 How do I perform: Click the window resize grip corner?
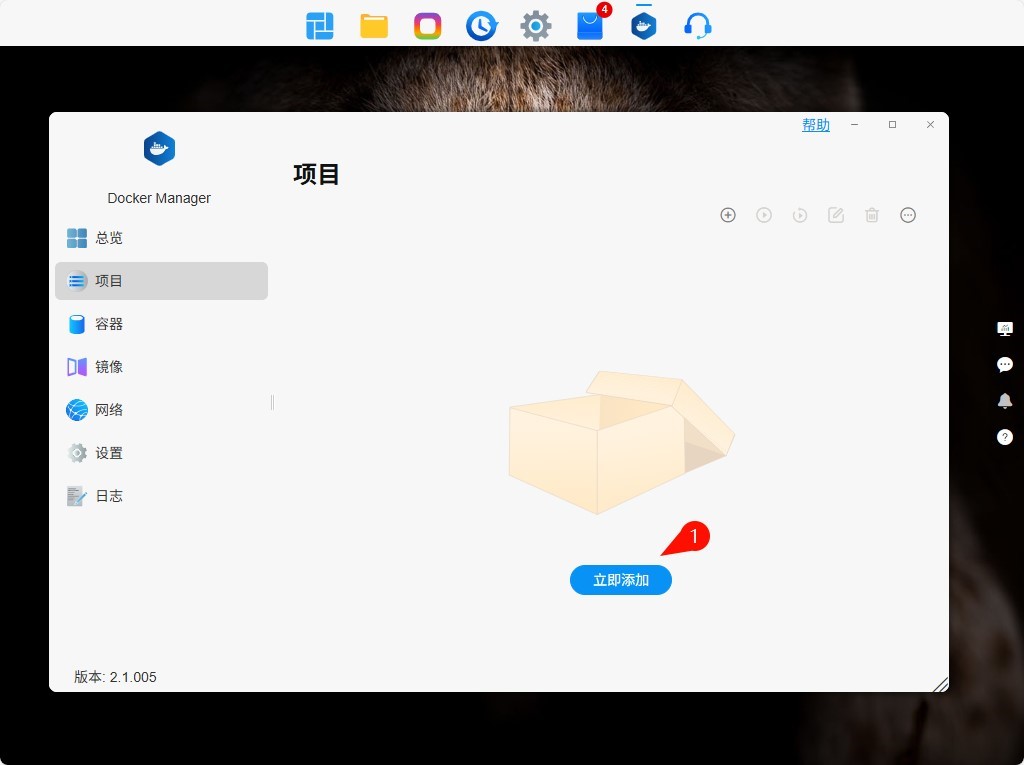[x=940, y=684]
